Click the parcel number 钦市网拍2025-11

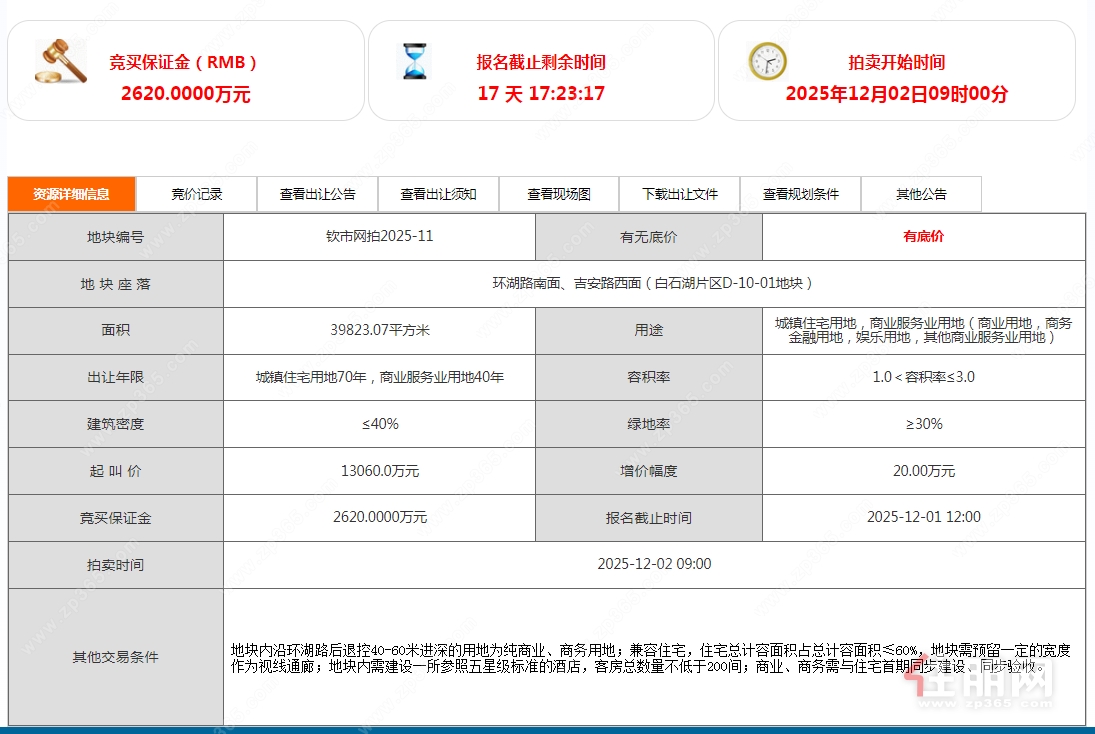(x=379, y=237)
